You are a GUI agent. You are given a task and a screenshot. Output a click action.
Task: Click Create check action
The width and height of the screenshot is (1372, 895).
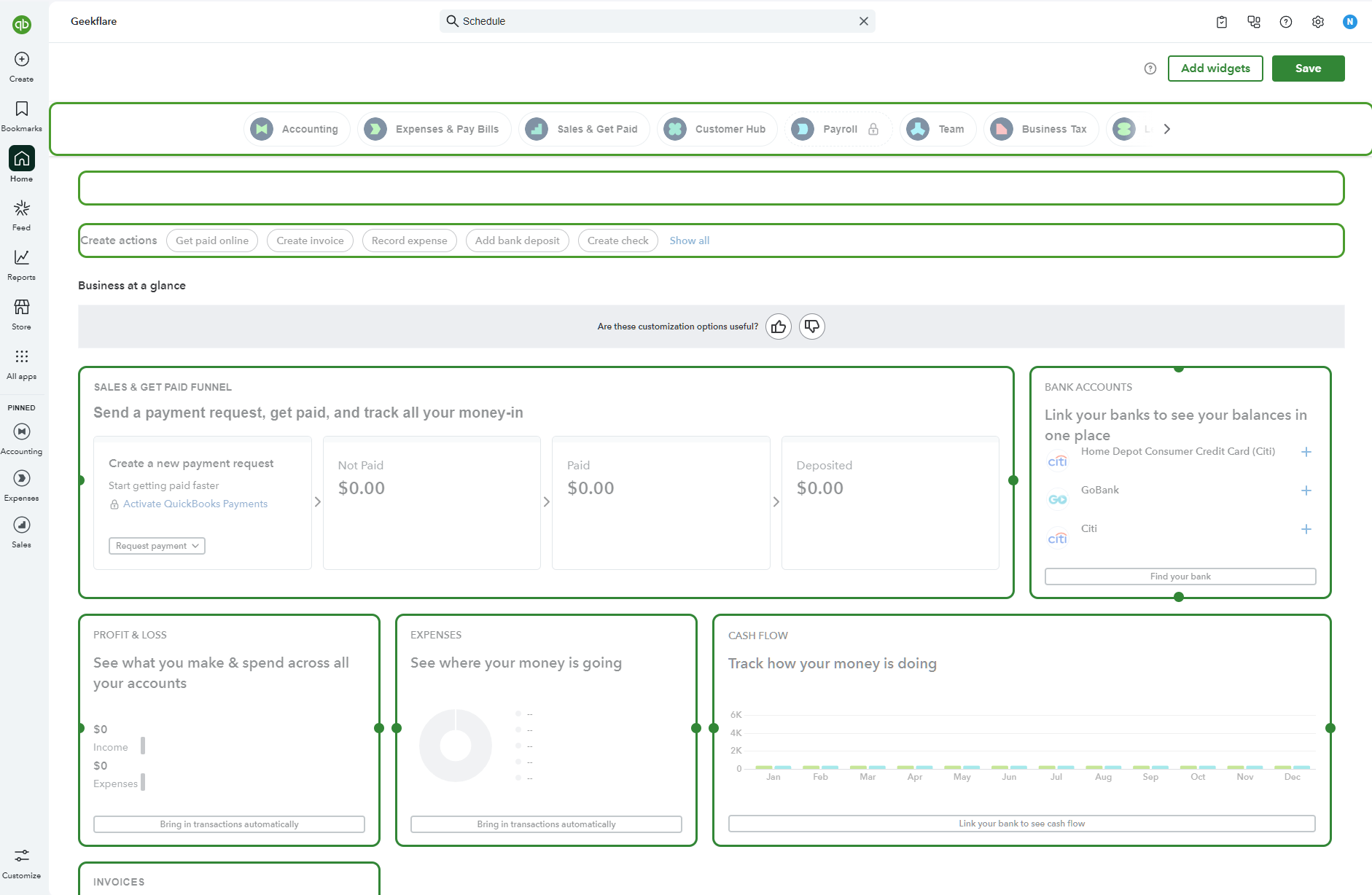(618, 241)
